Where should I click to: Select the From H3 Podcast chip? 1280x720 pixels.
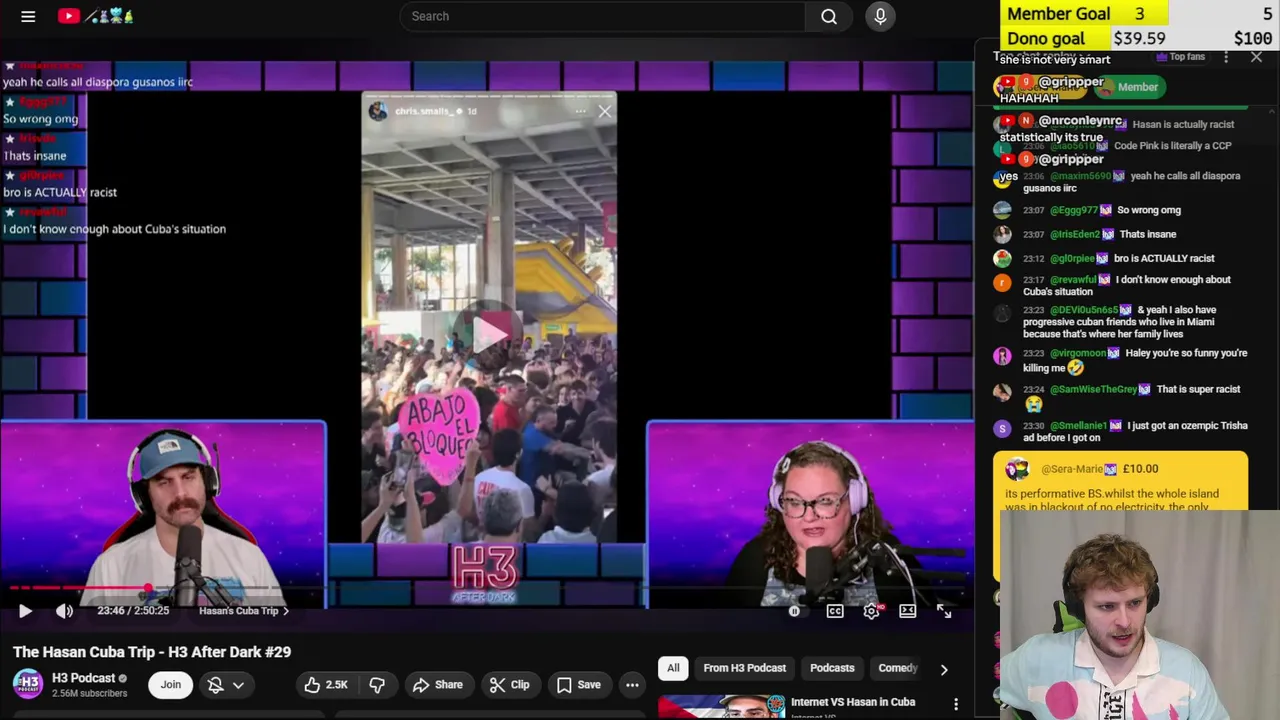coord(745,668)
